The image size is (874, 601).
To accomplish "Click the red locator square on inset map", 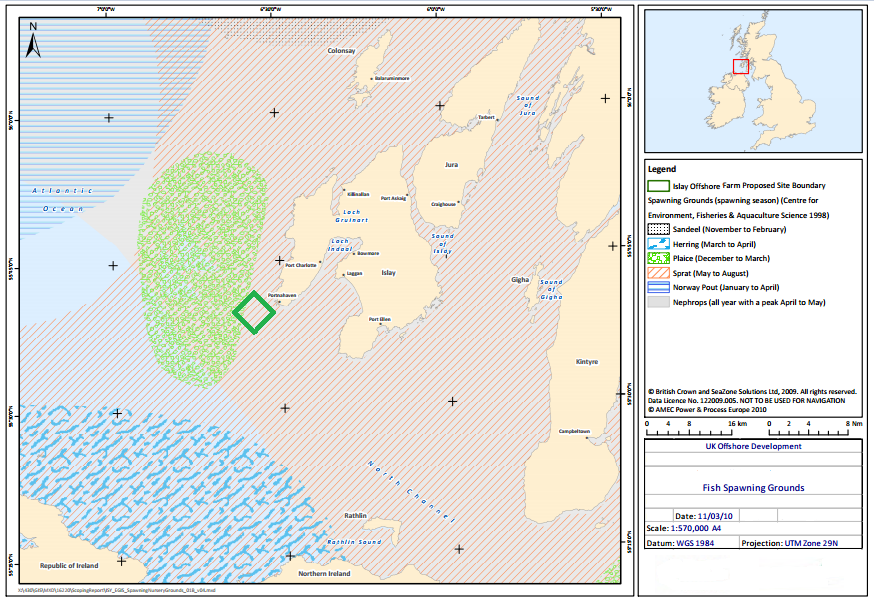I will point(741,66).
